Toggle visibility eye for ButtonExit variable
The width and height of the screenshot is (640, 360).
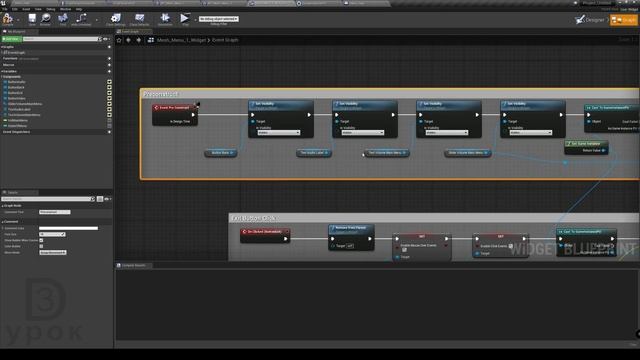pos(109,93)
